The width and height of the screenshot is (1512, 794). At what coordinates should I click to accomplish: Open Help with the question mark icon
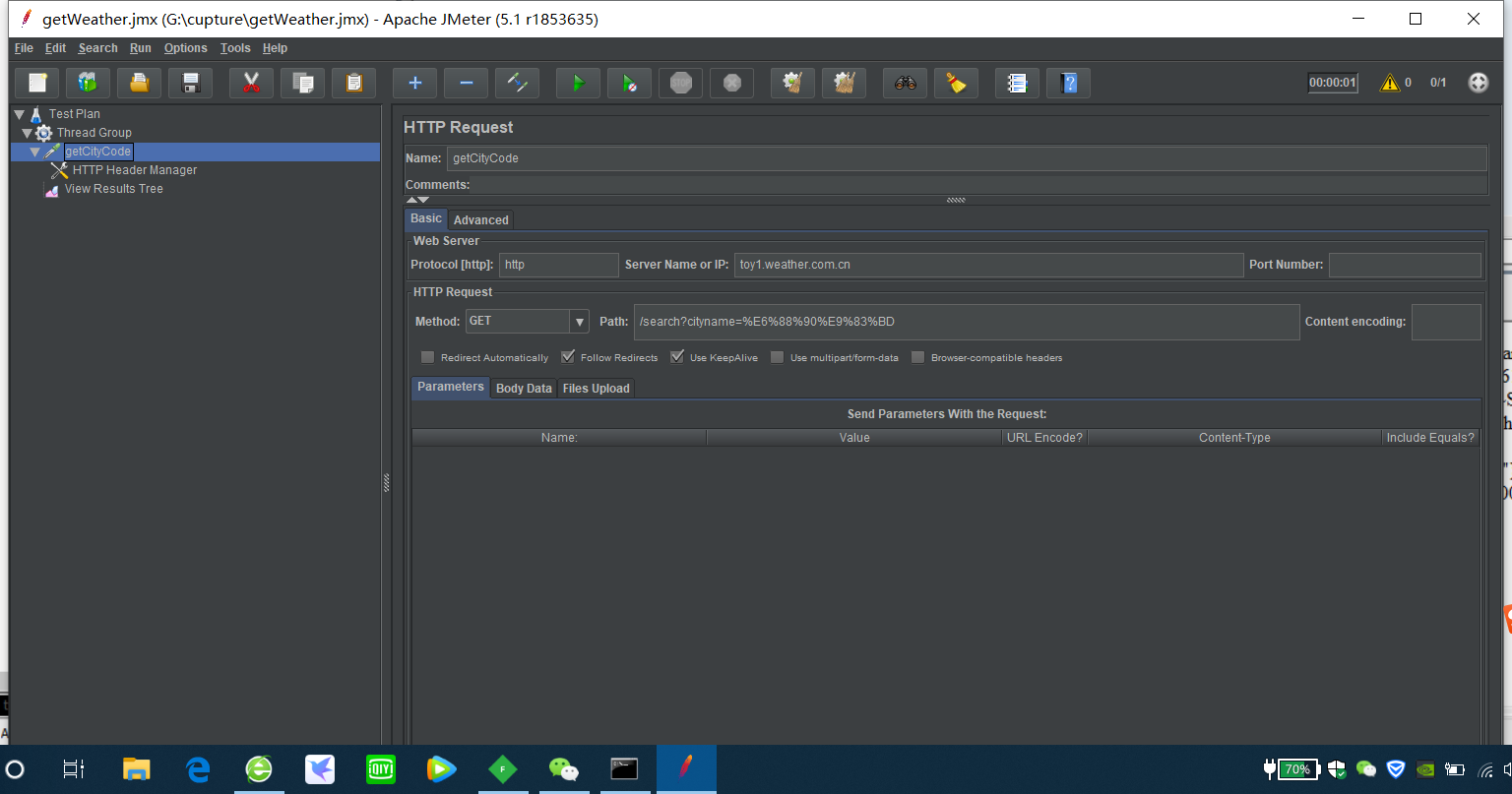tap(1069, 84)
